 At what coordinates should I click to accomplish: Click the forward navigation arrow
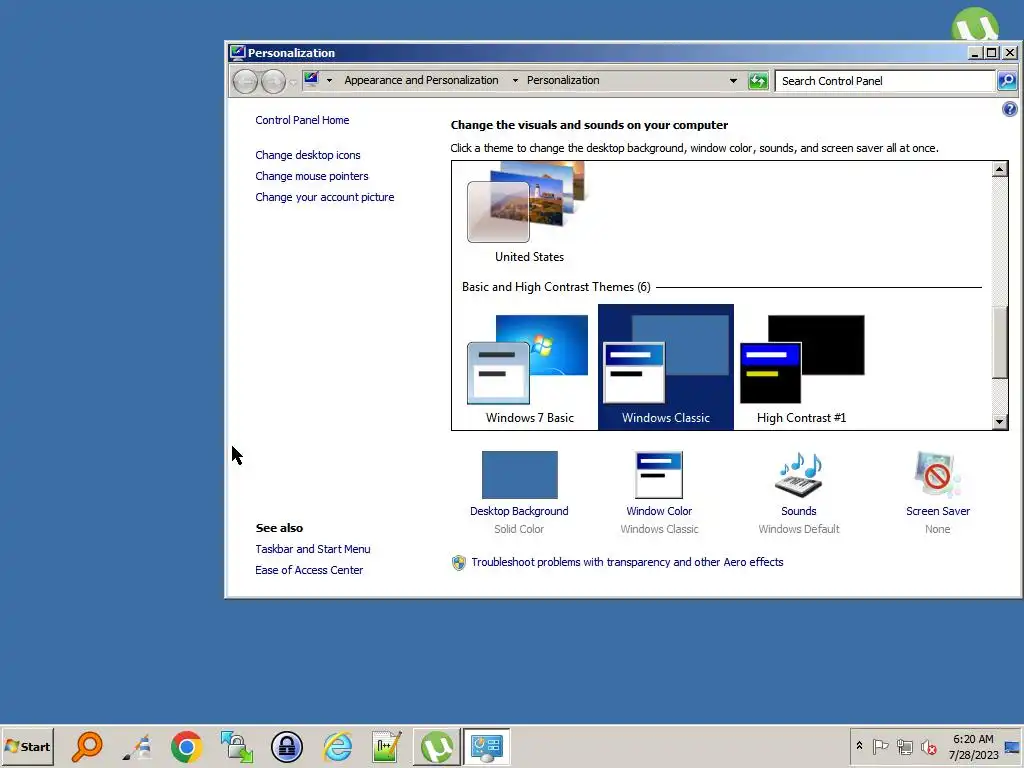(273, 82)
